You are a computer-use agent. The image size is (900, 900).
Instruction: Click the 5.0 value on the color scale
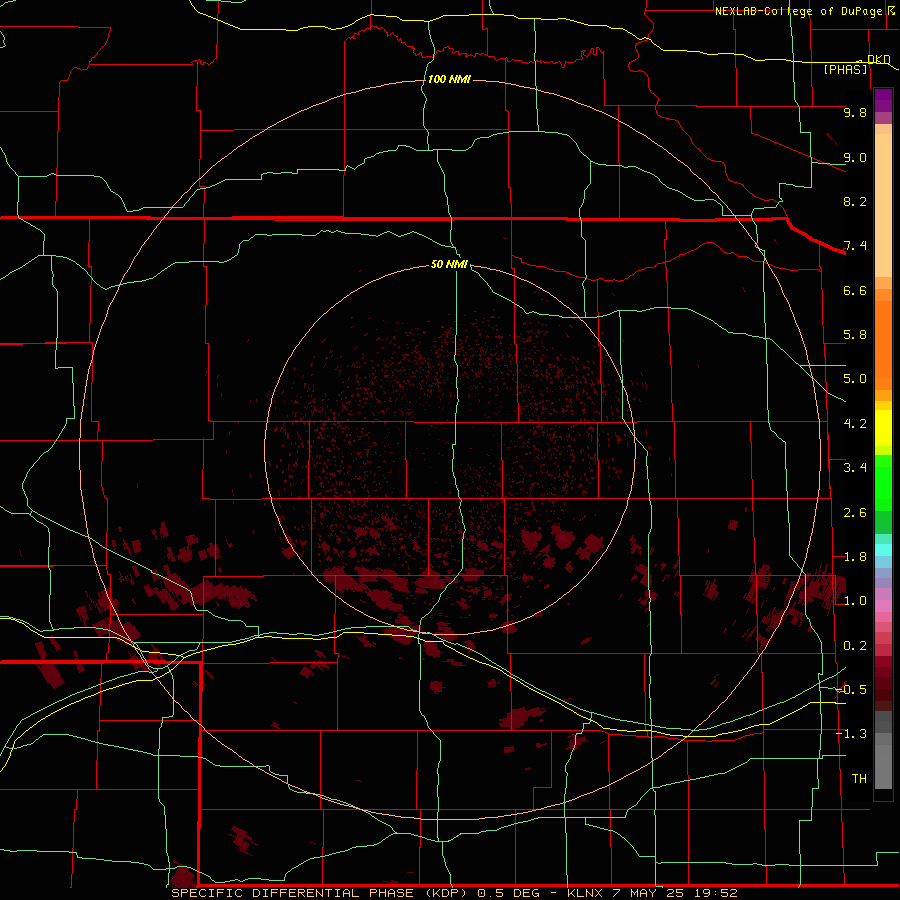coord(855,379)
